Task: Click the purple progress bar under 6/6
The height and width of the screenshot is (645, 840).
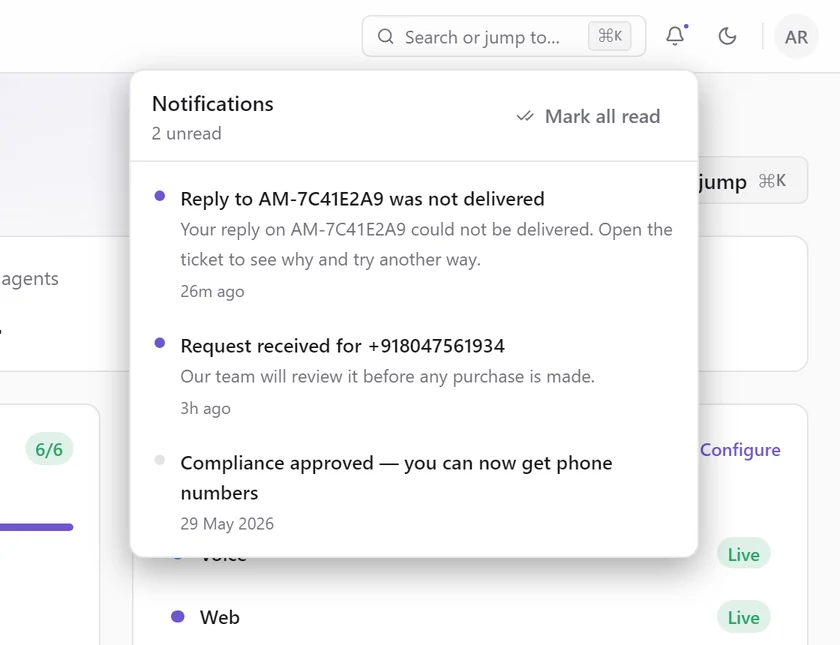Action: [x=36, y=527]
